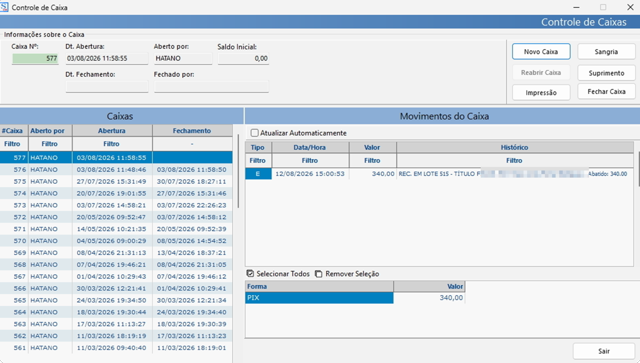
Task: Sort by #Caixa column header
Action: pos(13,131)
